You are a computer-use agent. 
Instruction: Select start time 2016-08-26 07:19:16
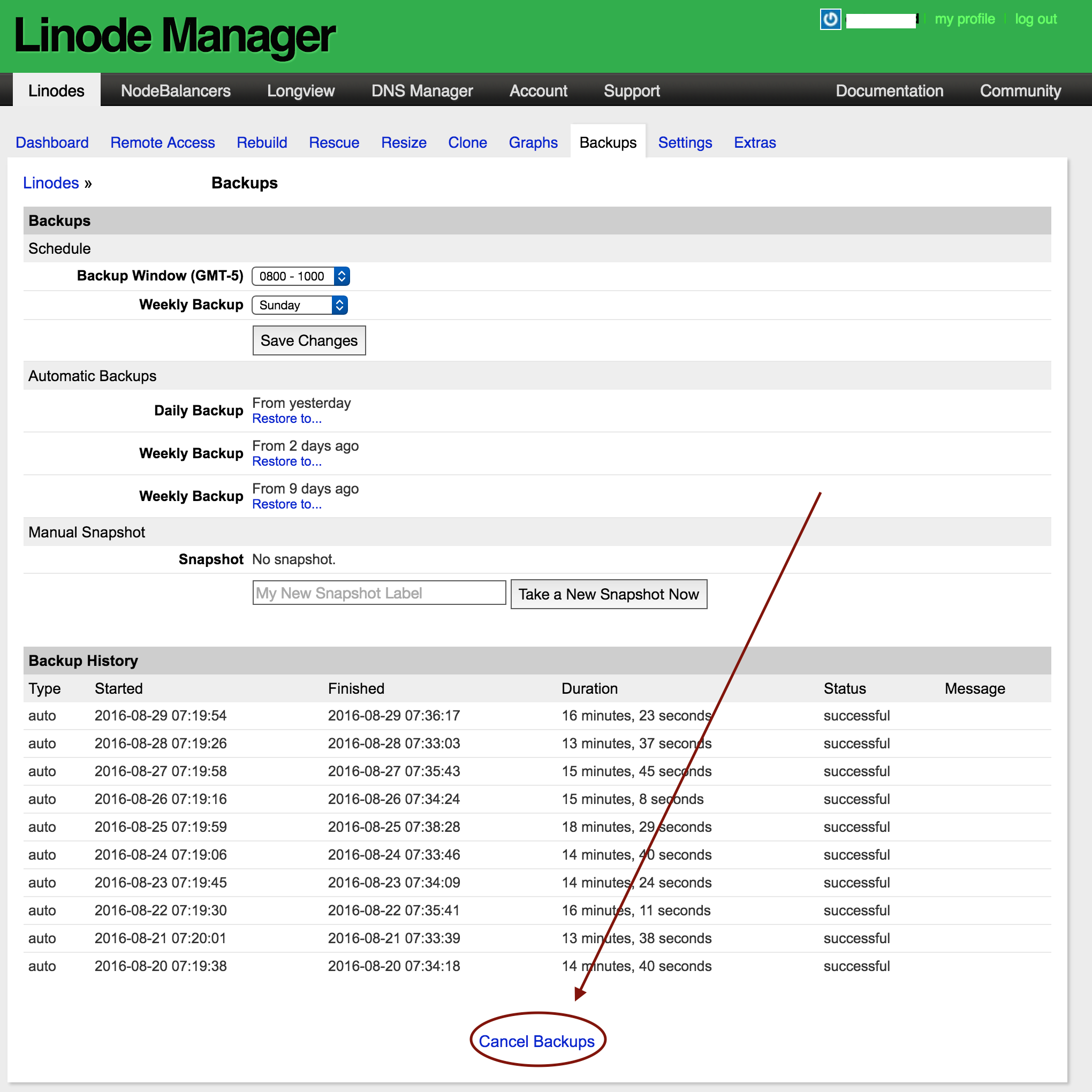point(161,799)
